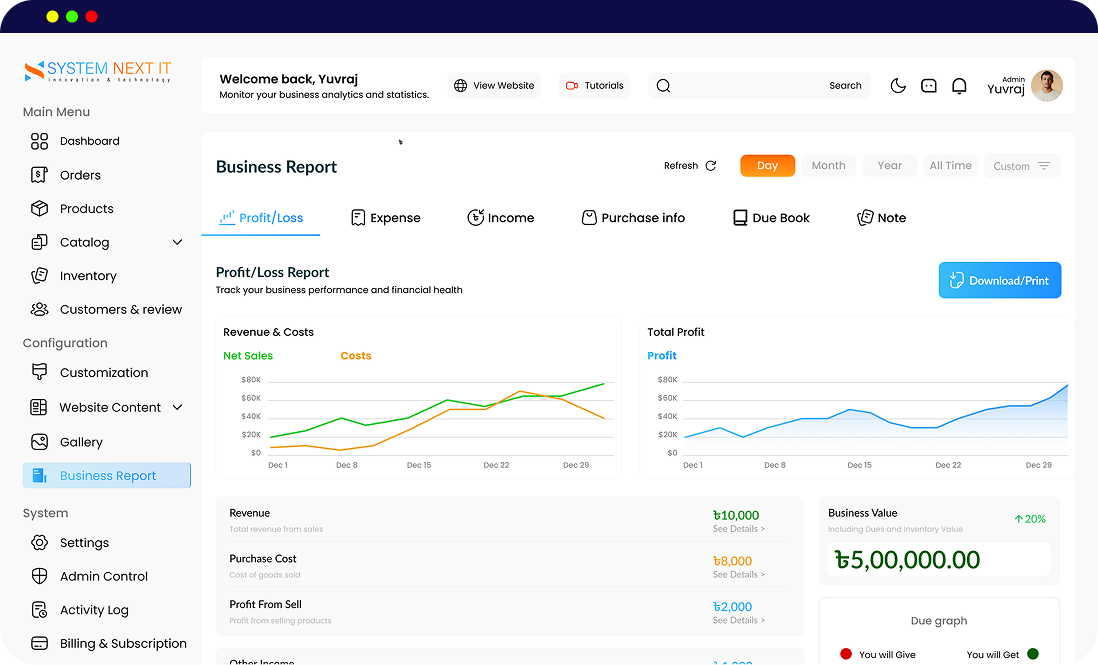Switch to the Income tab
This screenshot has height=665, width=1098.
tap(500, 218)
